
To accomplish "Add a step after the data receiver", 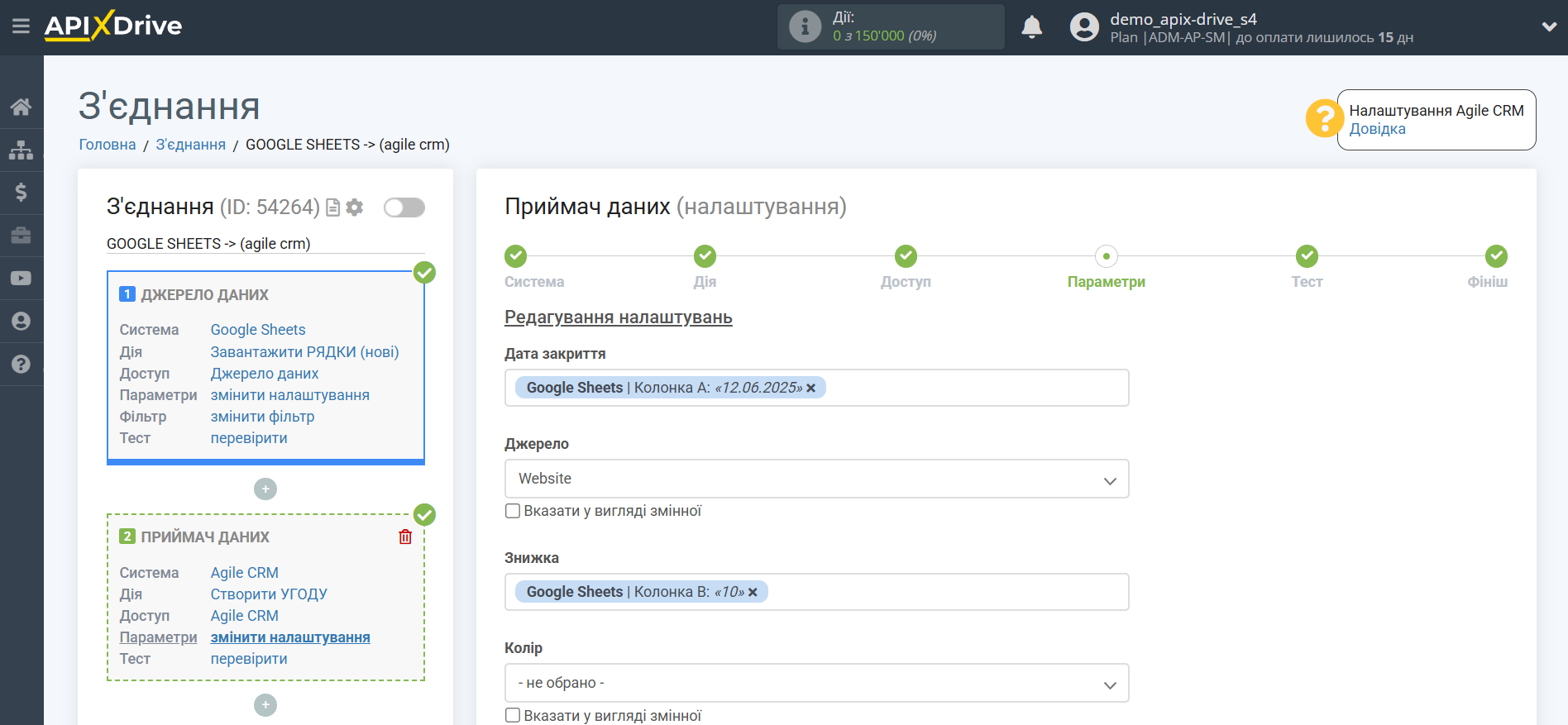I will click(265, 705).
